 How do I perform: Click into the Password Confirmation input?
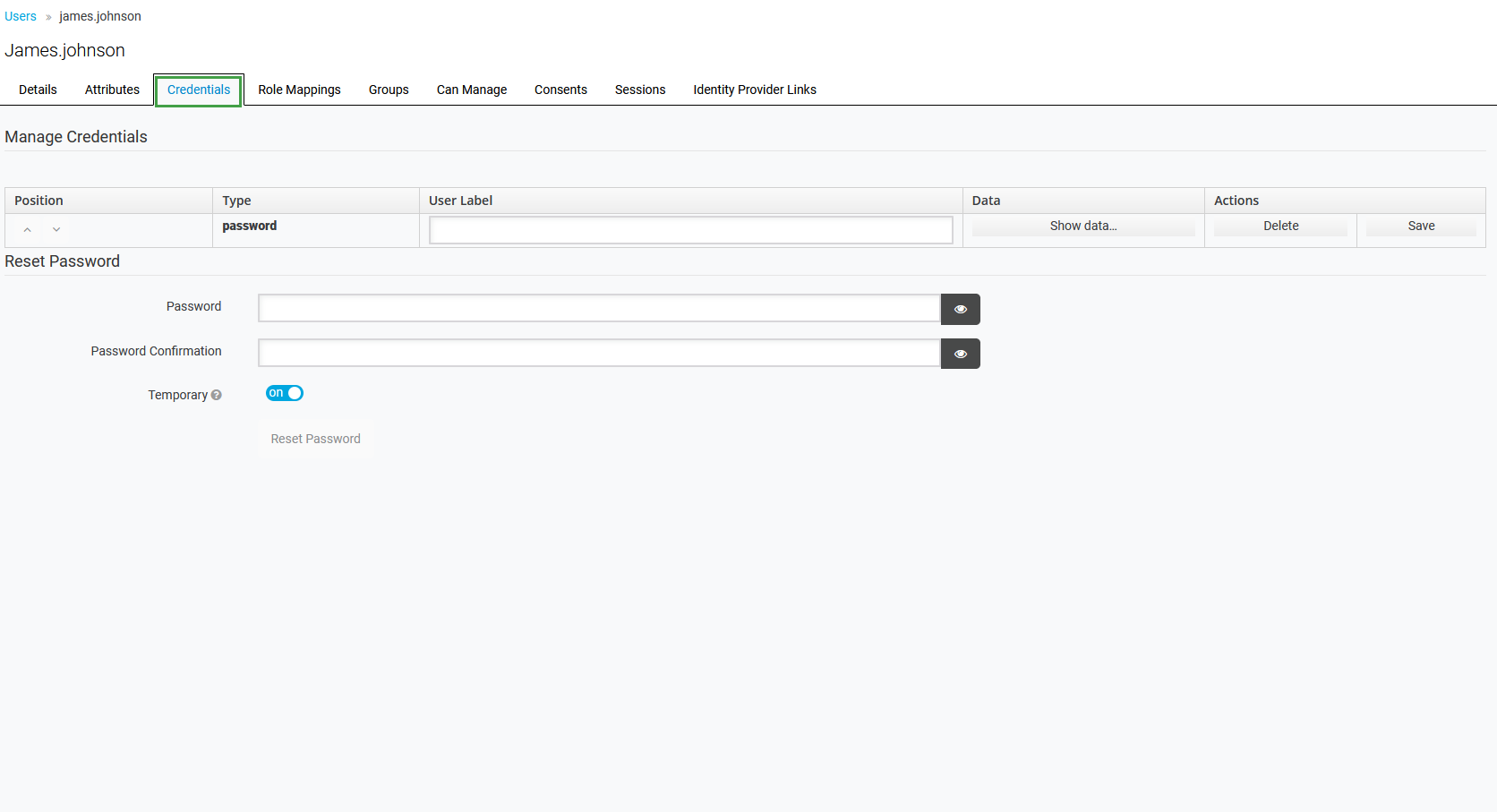(x=599, y=353)
